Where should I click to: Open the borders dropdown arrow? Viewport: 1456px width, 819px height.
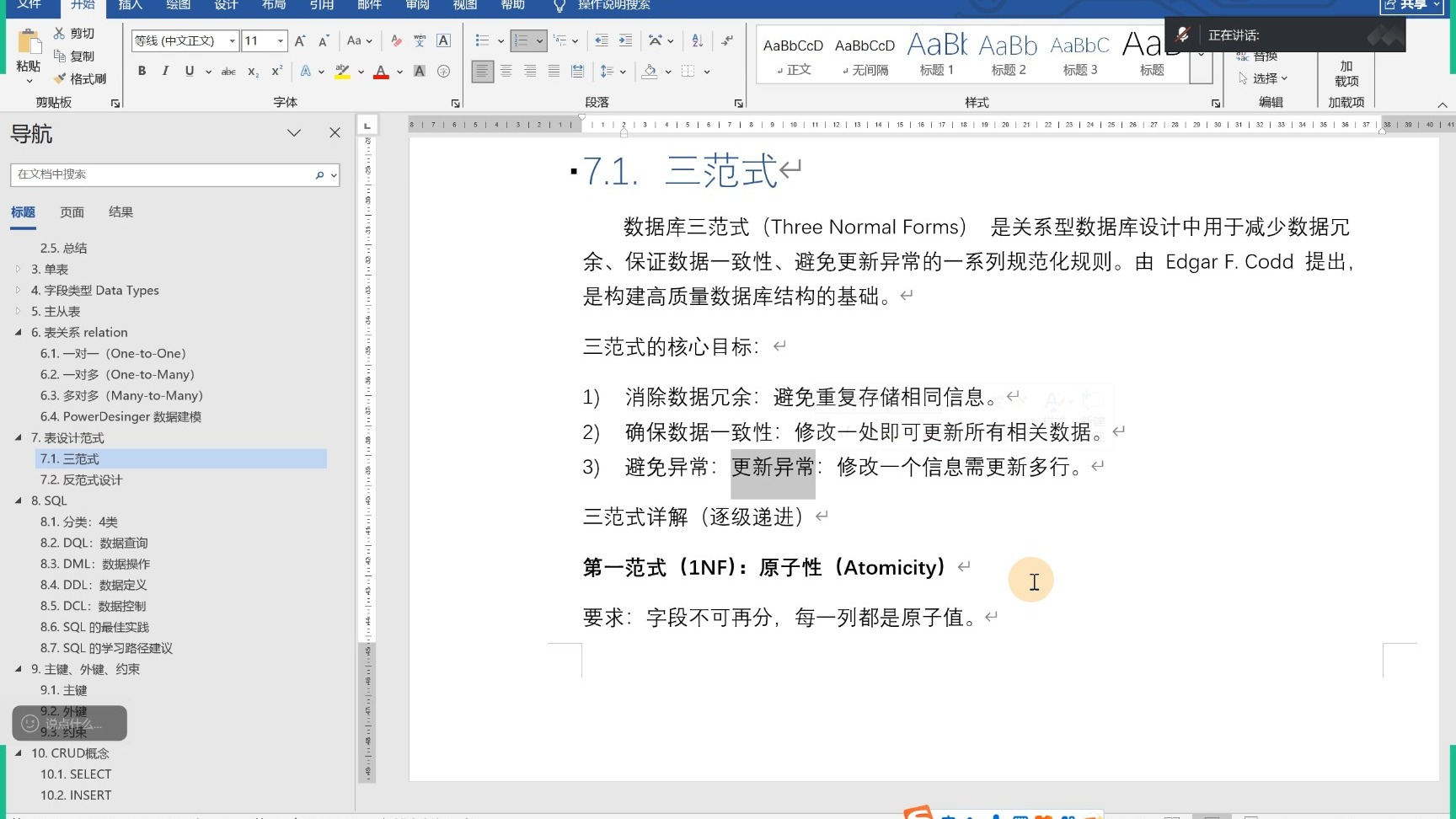[x=707, y=72]
